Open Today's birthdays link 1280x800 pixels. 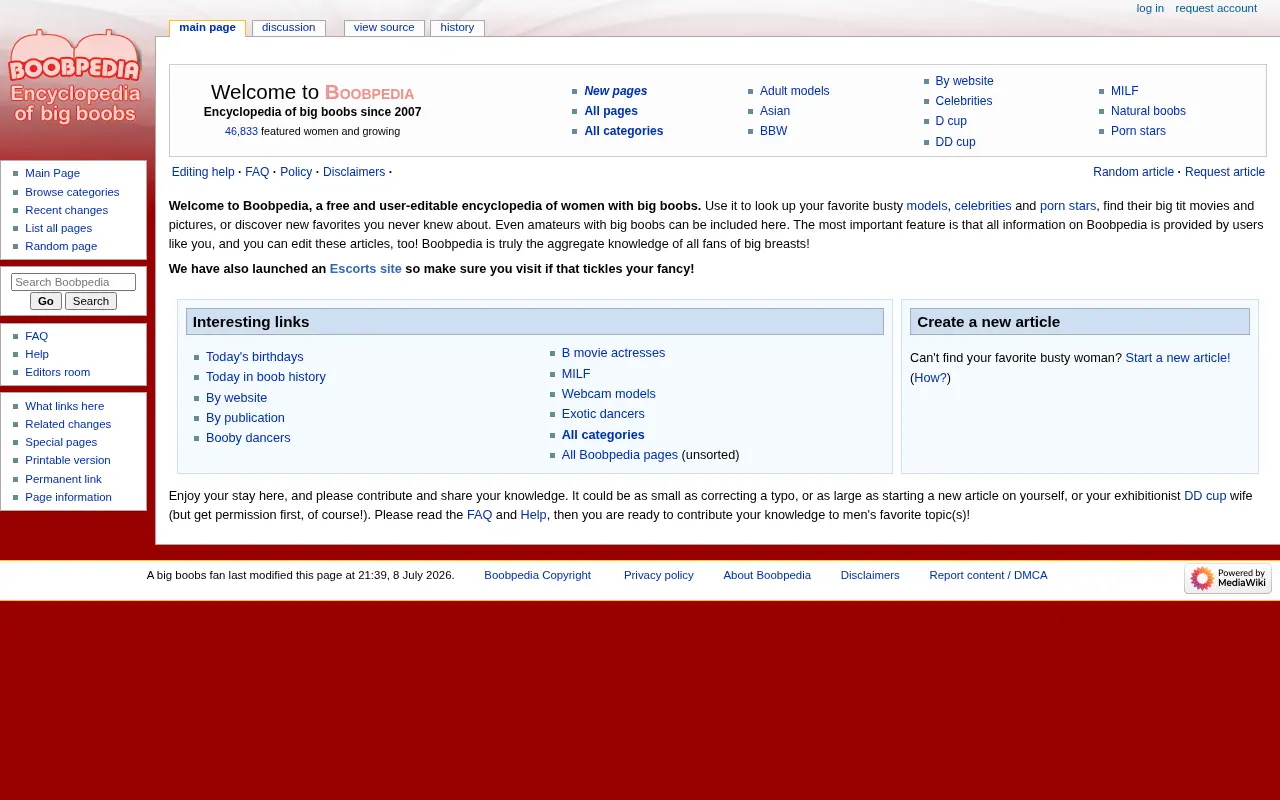coord(254,357)
